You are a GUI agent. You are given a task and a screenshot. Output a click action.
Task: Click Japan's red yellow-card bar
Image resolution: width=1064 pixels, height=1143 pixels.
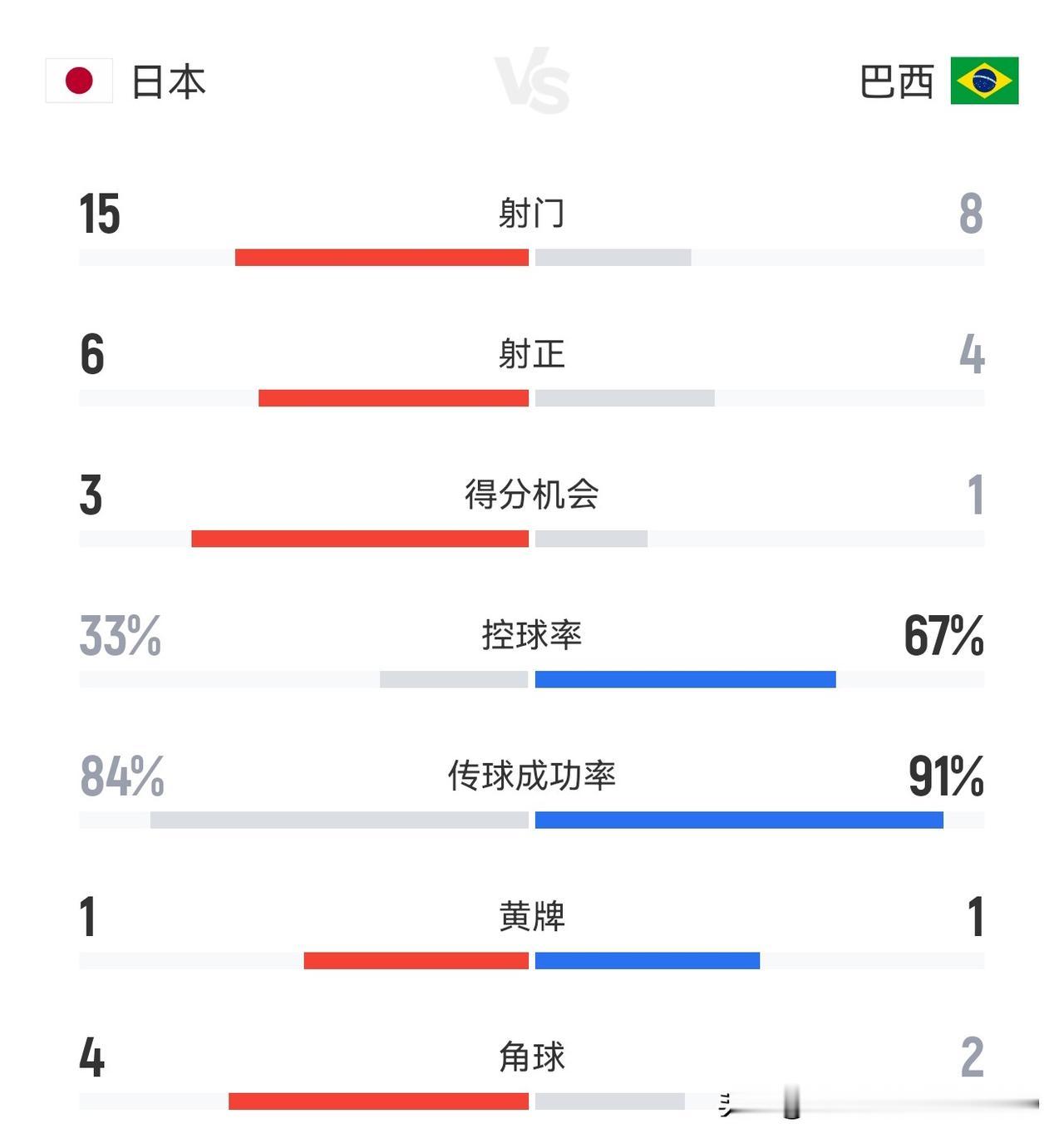point(416,960)
